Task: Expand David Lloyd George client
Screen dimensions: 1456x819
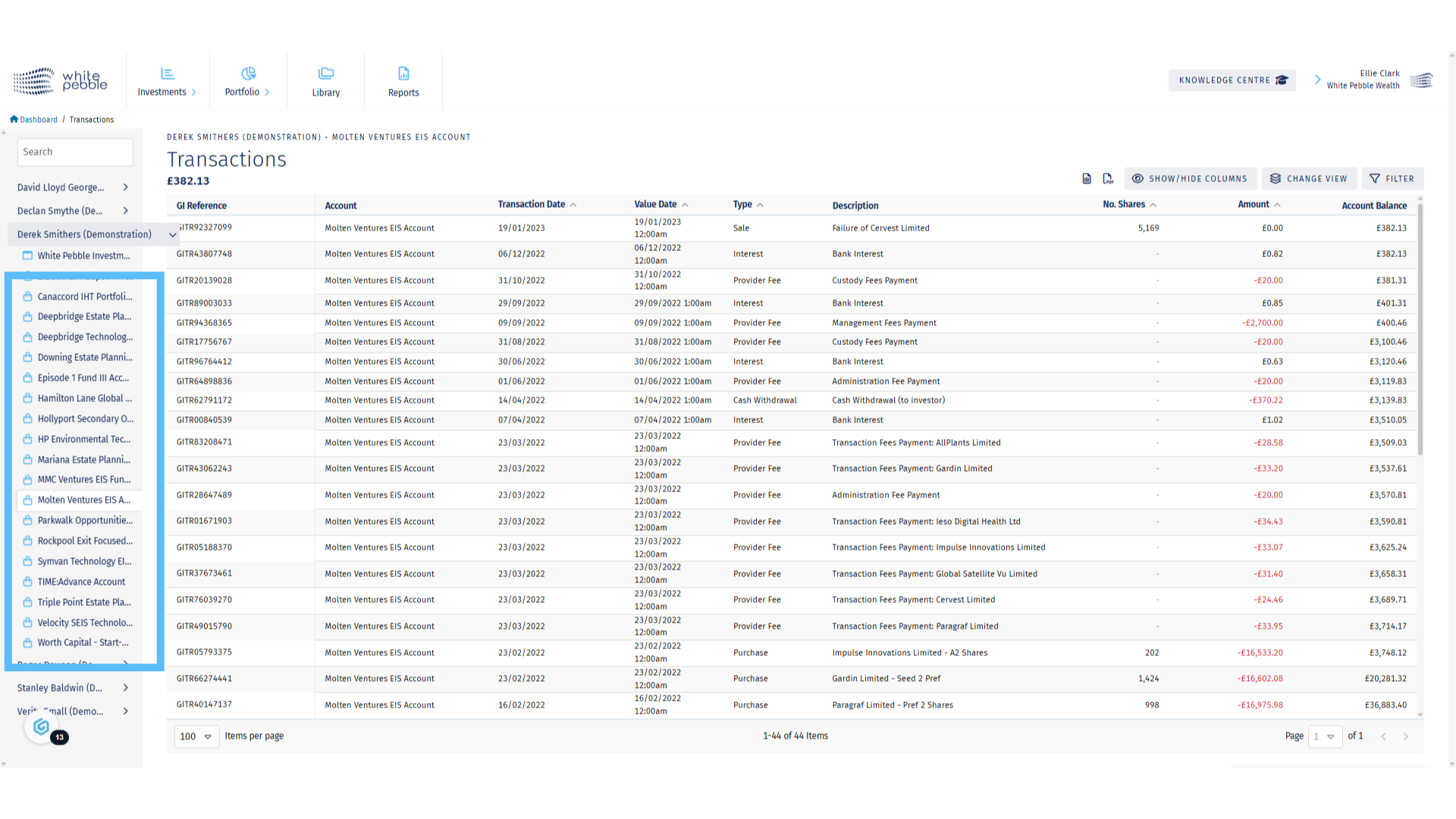Action: (x=126, y=187)
